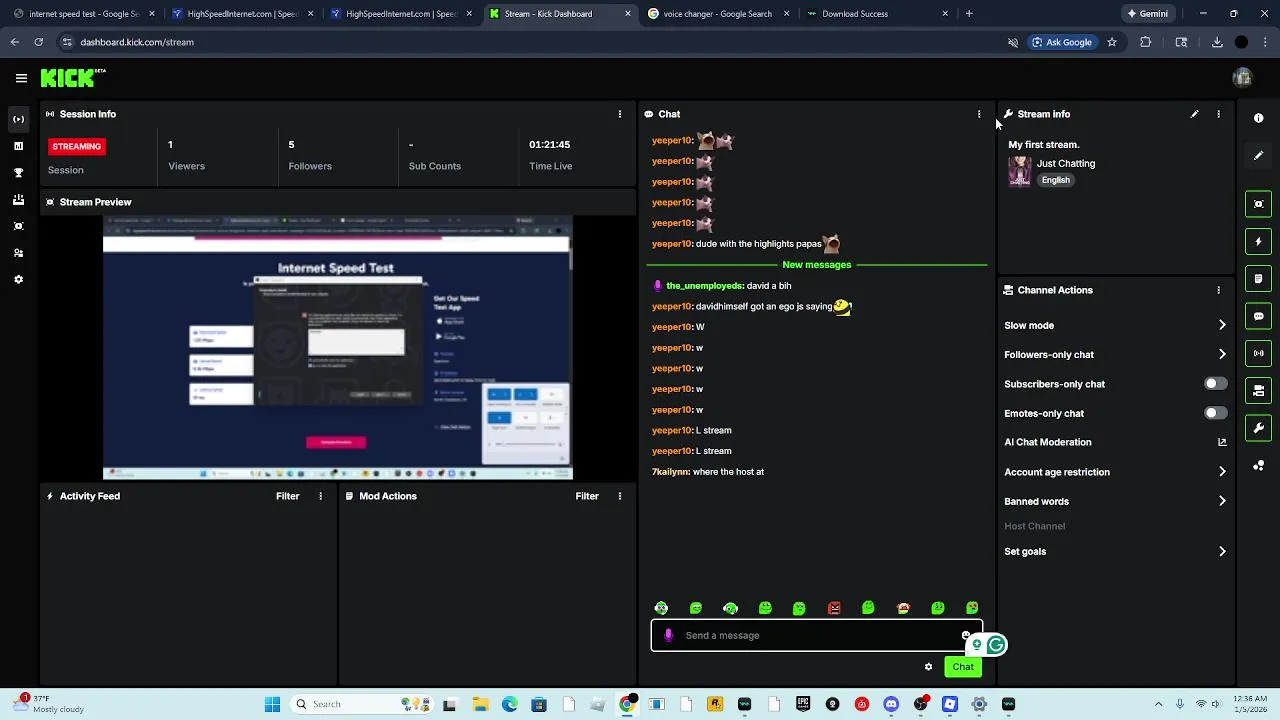Open the Activity Feed three-dot menu

tap(320, 496)
